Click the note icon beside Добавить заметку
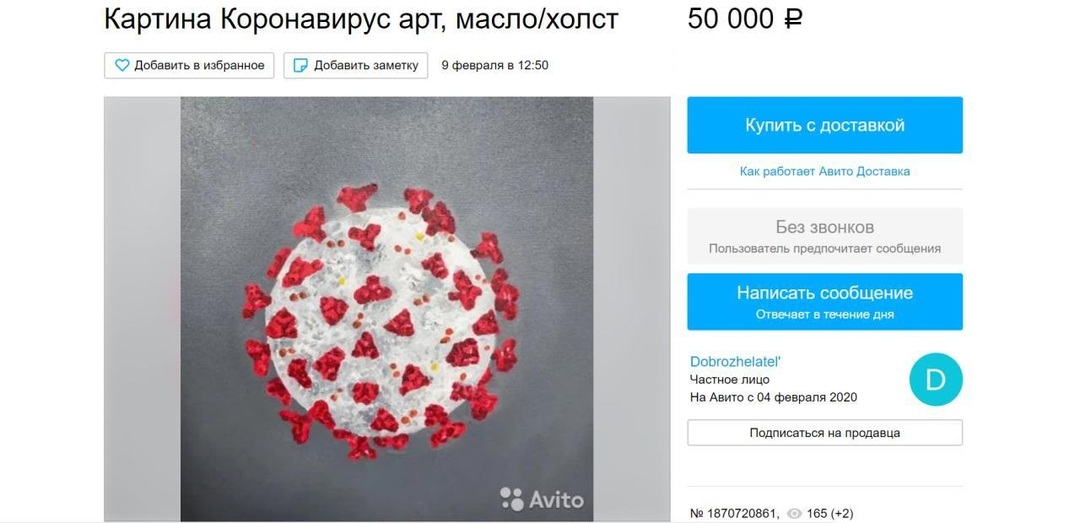Viewport: 1080px width, 523px height. [300, 65]
